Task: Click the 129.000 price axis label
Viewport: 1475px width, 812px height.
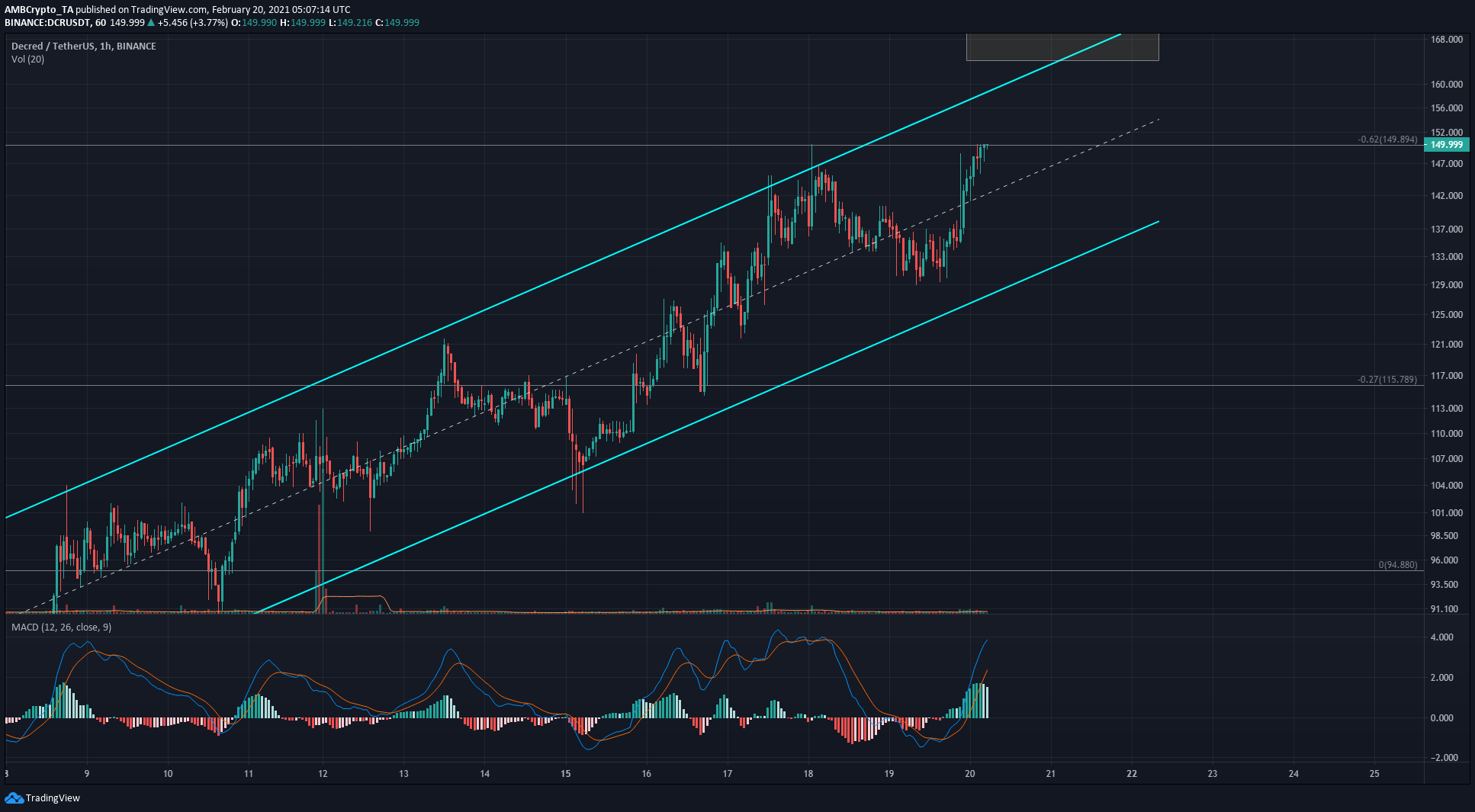Action: coord(1446,285)
